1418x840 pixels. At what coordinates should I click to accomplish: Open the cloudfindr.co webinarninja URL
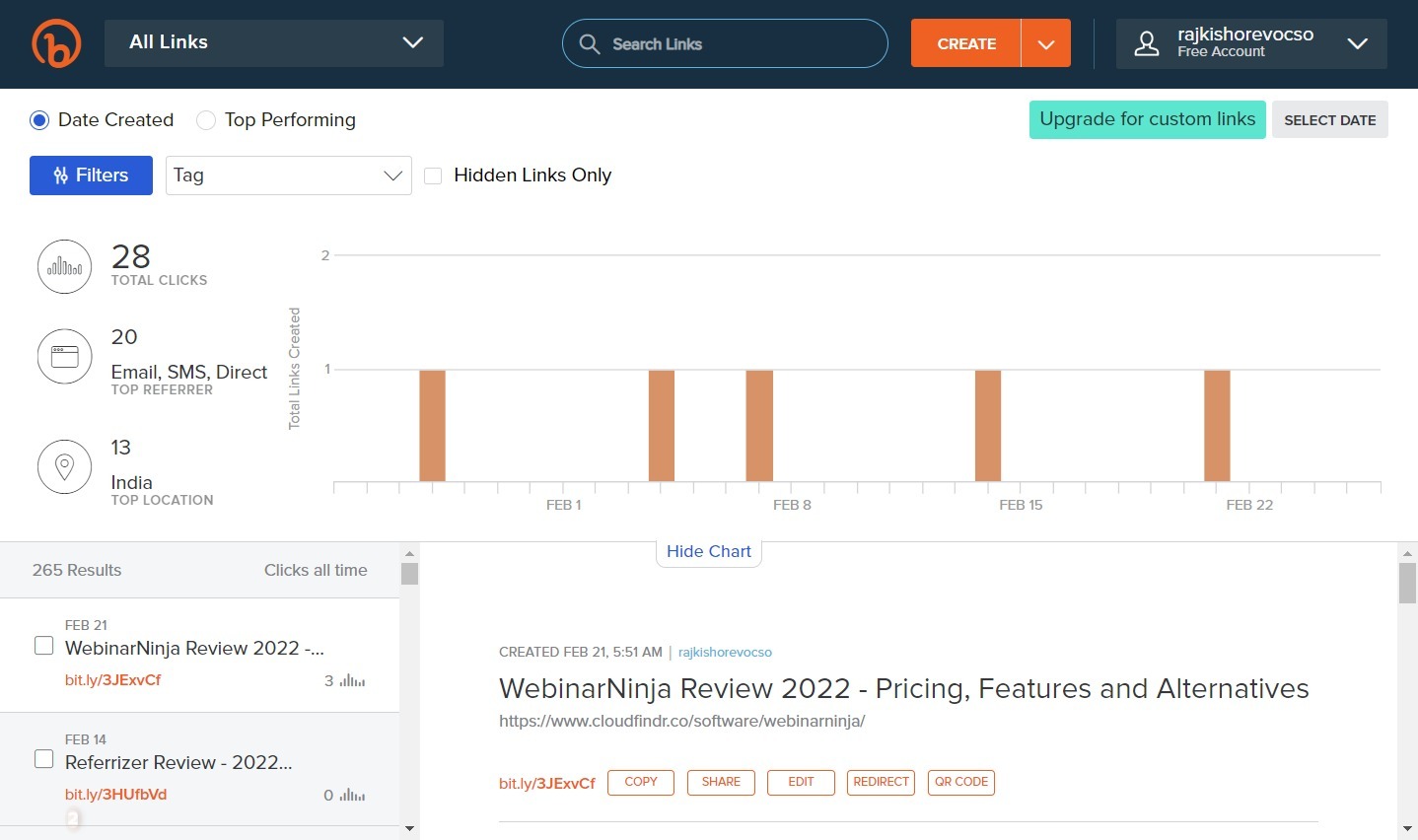(x=682, y=721)
